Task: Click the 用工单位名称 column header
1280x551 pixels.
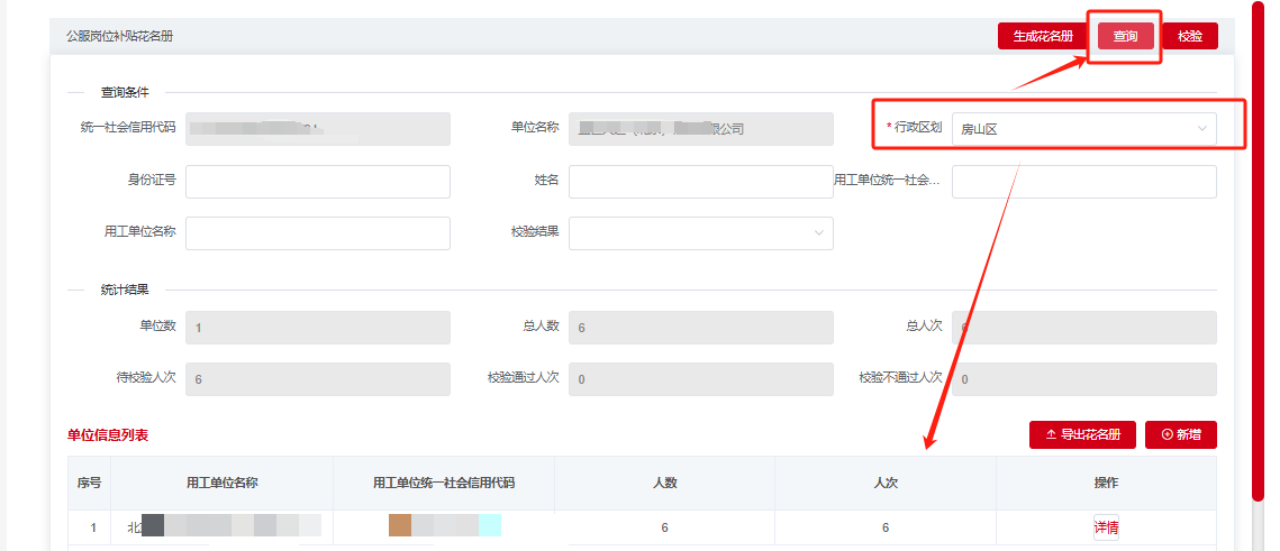Action: pos(222,483)
